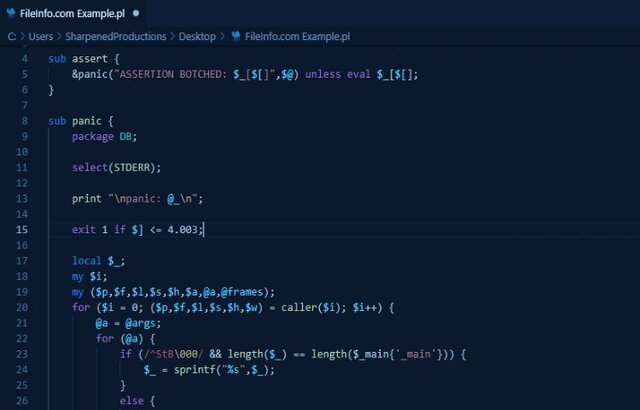This screenshot has width=640, height=410.
Task: Click closing brace on line 6
Action: tap(51, 90)
